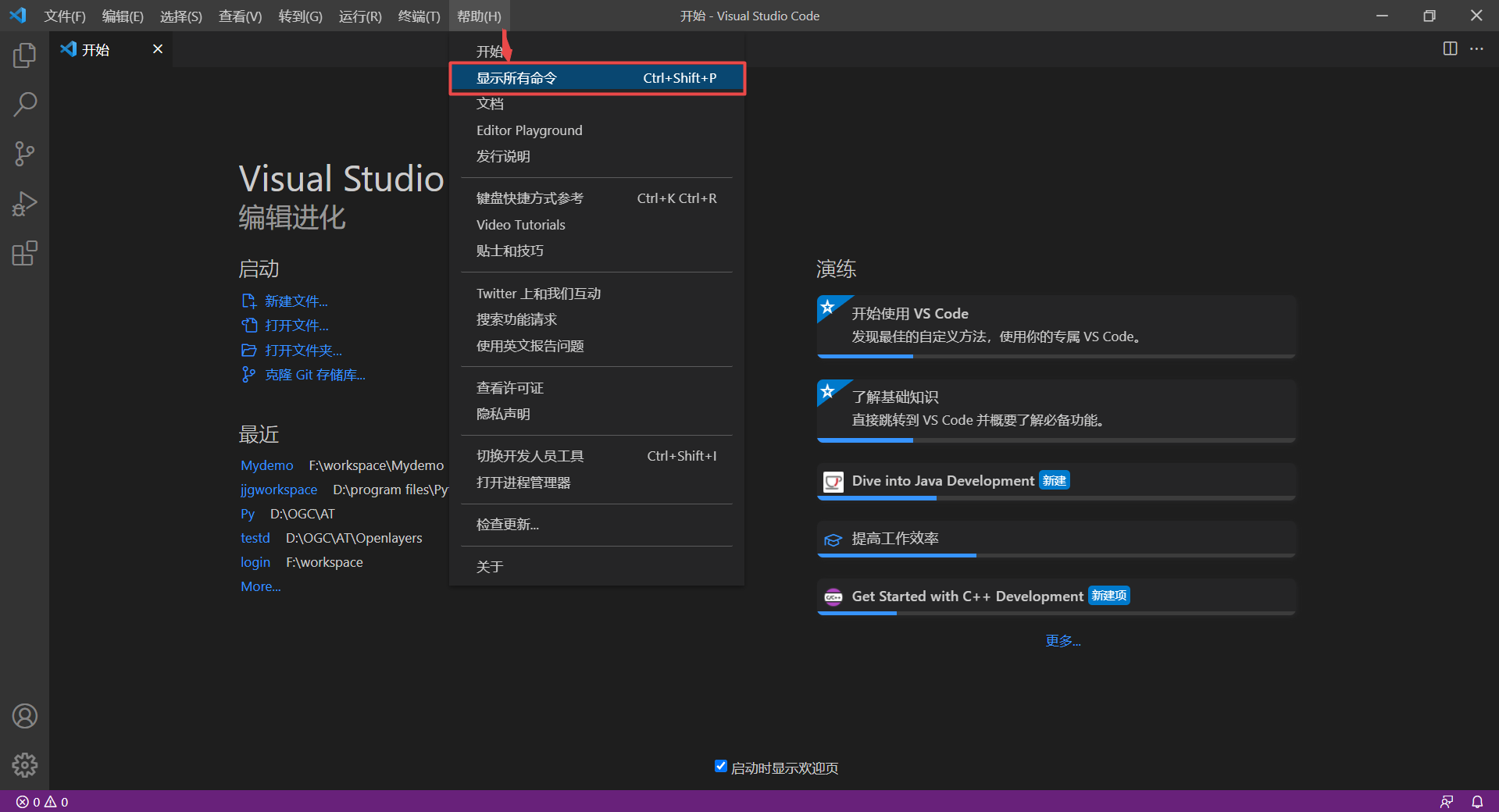Click the 新建文件... link
The image size is (1499, 812).
296,301
